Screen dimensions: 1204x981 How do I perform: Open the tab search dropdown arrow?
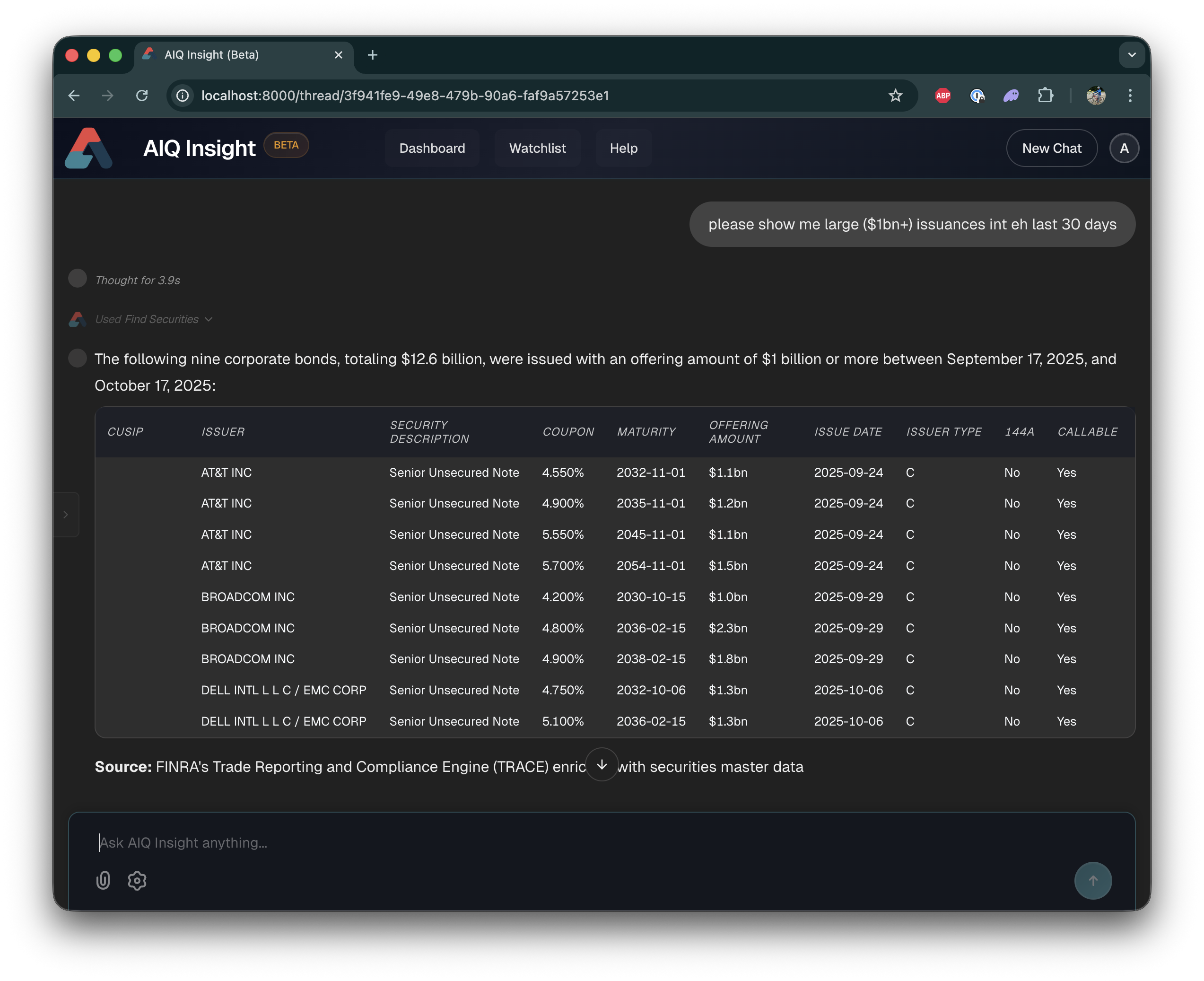click(x=1131, y=55)
